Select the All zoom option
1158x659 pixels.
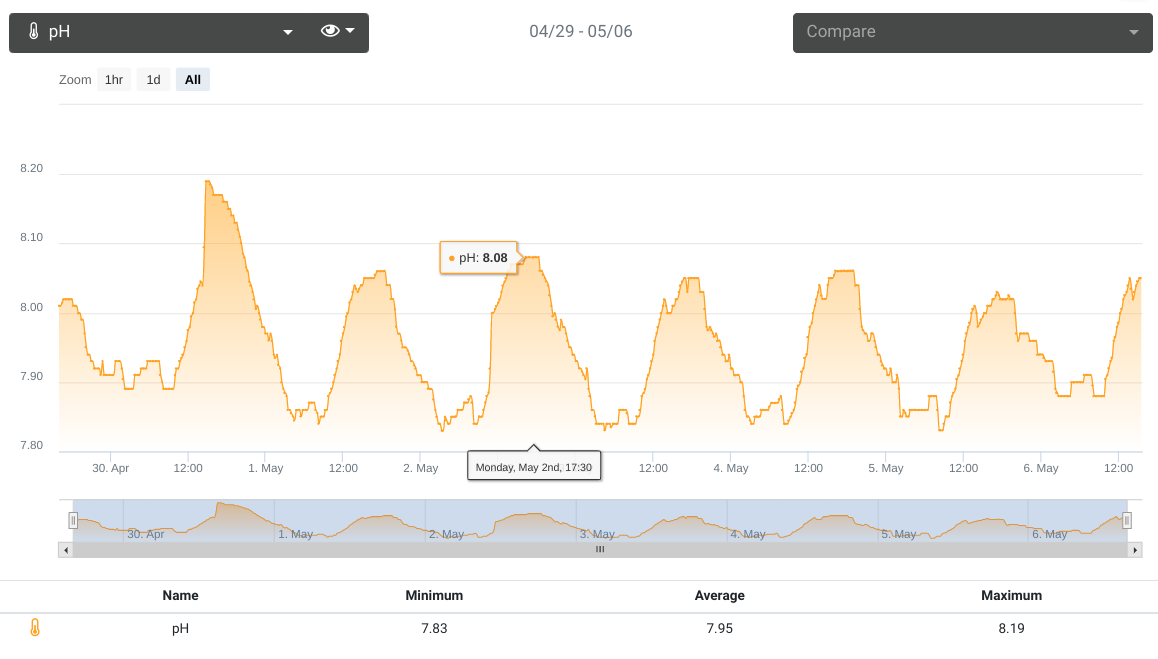193,80
